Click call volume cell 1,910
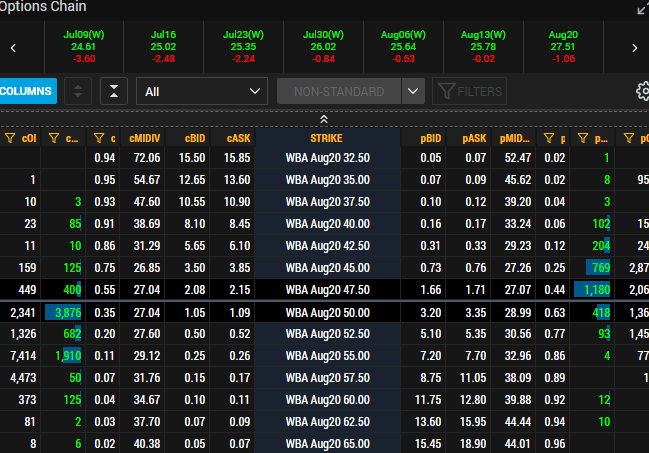649x453 pixels. [63, 356]
